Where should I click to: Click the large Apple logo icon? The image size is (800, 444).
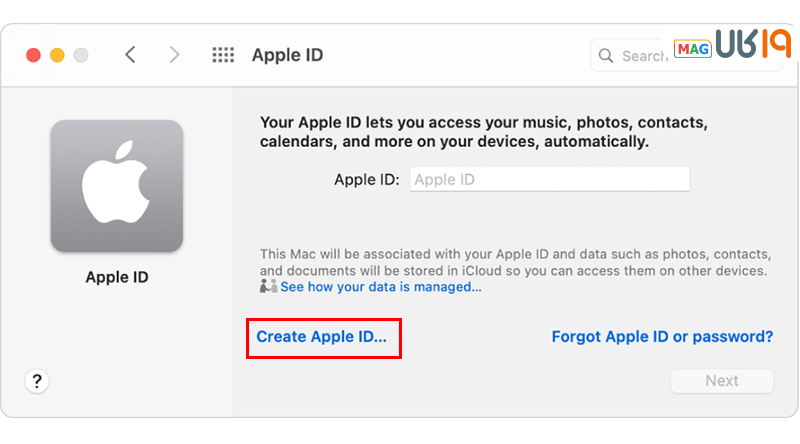(117, 186)
